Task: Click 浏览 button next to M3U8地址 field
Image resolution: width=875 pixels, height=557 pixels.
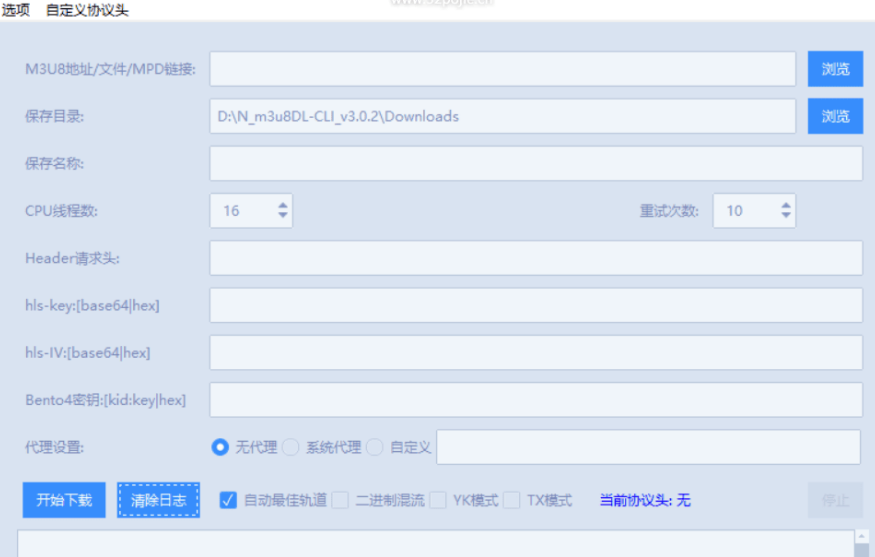Action: [x=835, y=69]
